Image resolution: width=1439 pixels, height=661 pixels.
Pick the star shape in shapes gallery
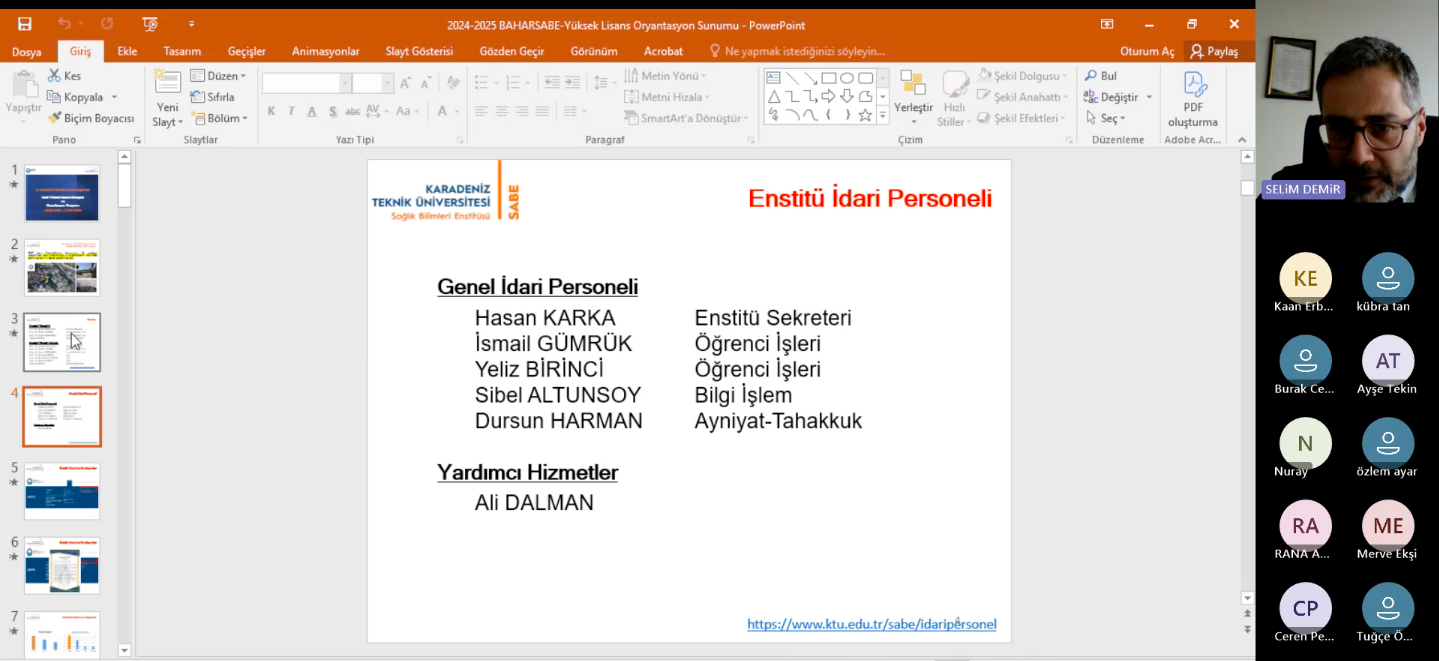[866, 115]
